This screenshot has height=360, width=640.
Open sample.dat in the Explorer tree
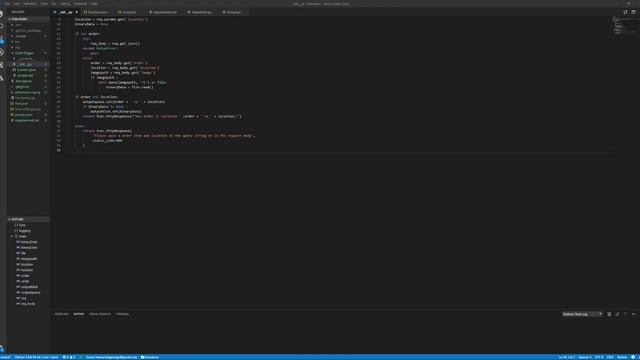(28, 76)
